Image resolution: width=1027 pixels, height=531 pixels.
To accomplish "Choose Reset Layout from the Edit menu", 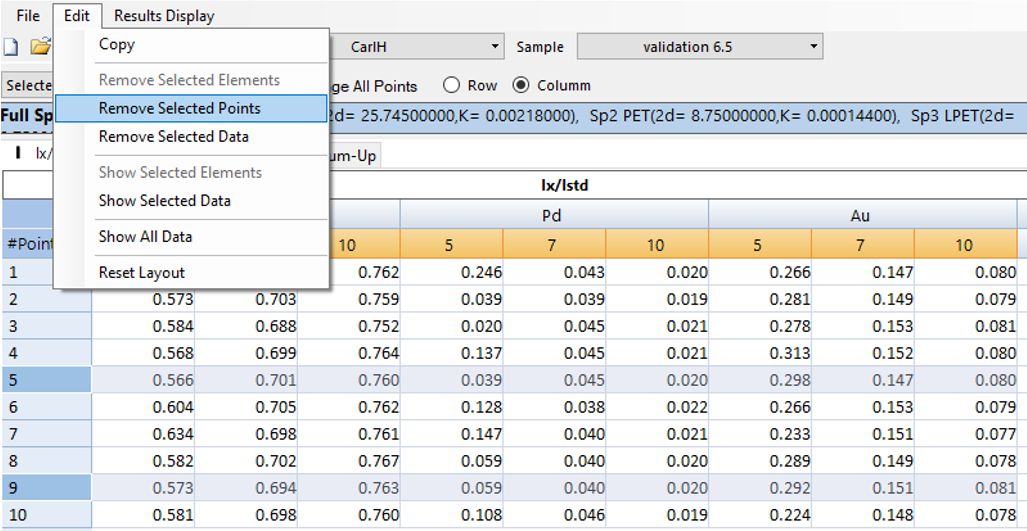I will 141,272.
